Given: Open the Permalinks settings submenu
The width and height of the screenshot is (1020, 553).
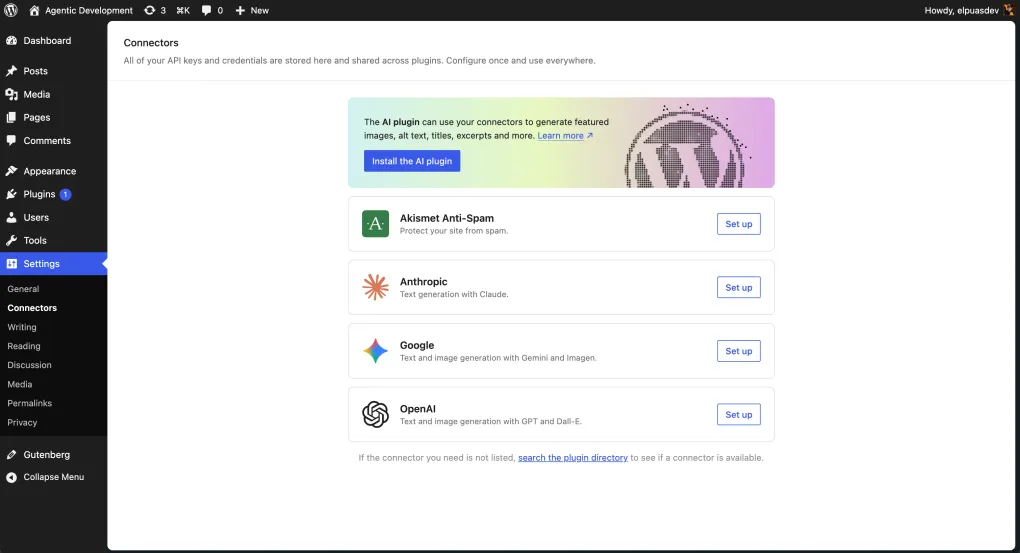Looking at the screenshot, I should coord(30,403).
